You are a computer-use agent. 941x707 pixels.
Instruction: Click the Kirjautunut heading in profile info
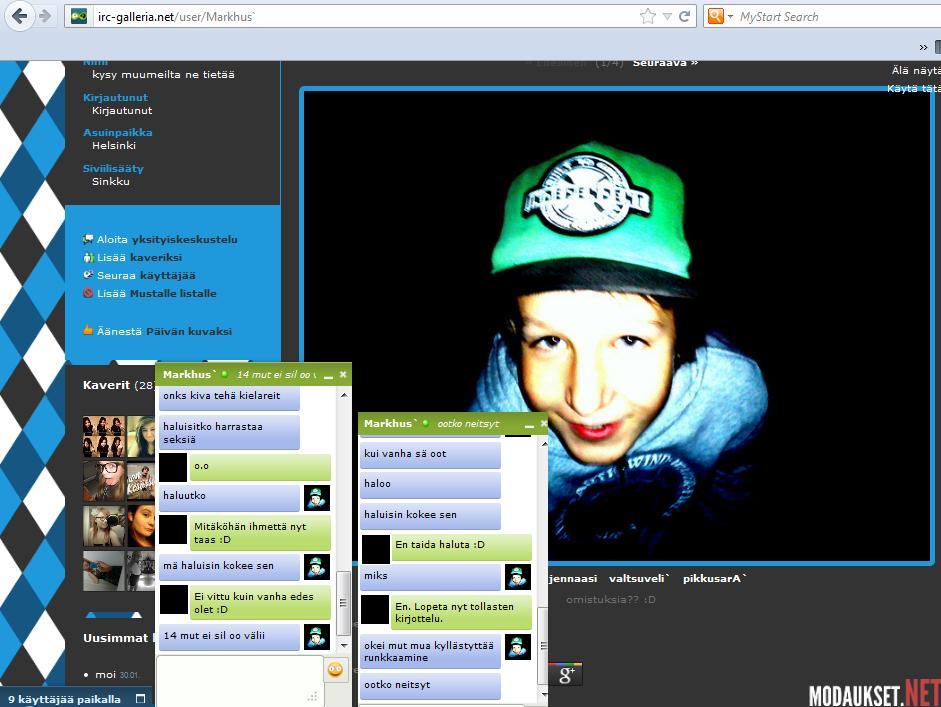(115, 97)
